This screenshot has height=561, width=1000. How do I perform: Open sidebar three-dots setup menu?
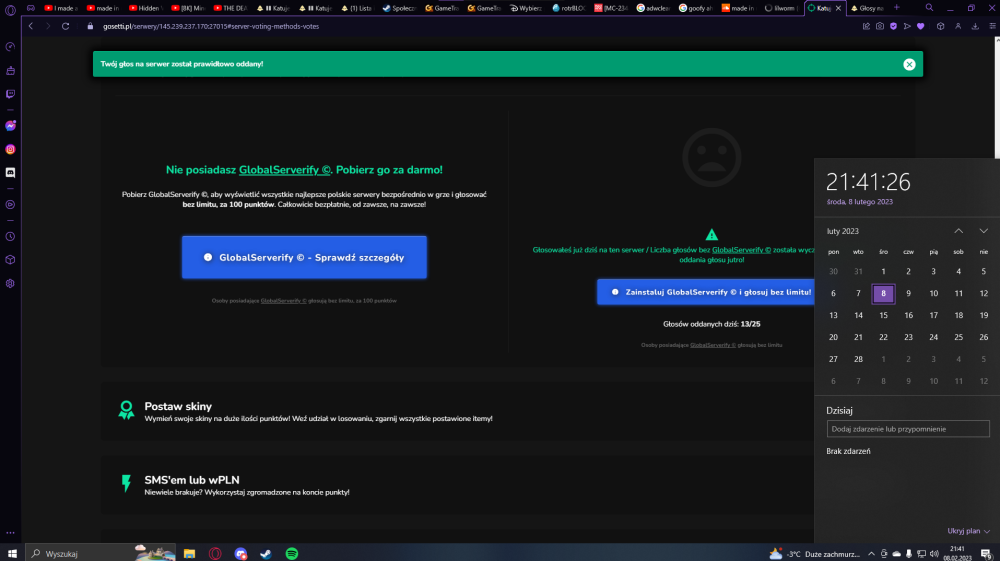tap(10, 532)
